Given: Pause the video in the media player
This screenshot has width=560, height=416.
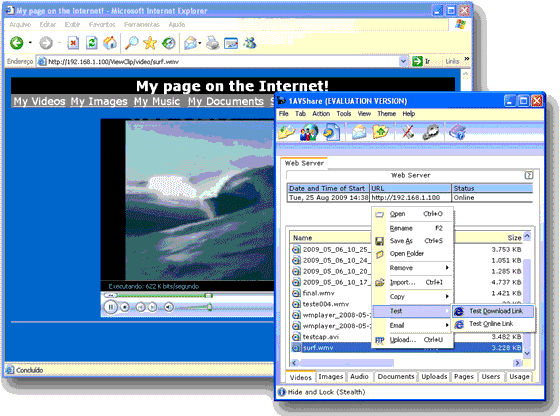Looking at the screenshot, I should (110, 307).
